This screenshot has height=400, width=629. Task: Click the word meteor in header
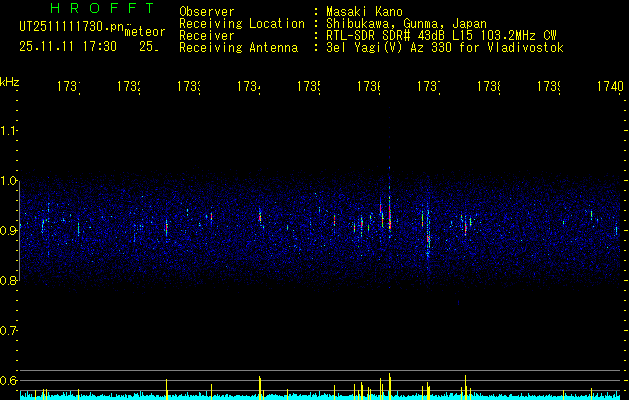click(145, 32)
